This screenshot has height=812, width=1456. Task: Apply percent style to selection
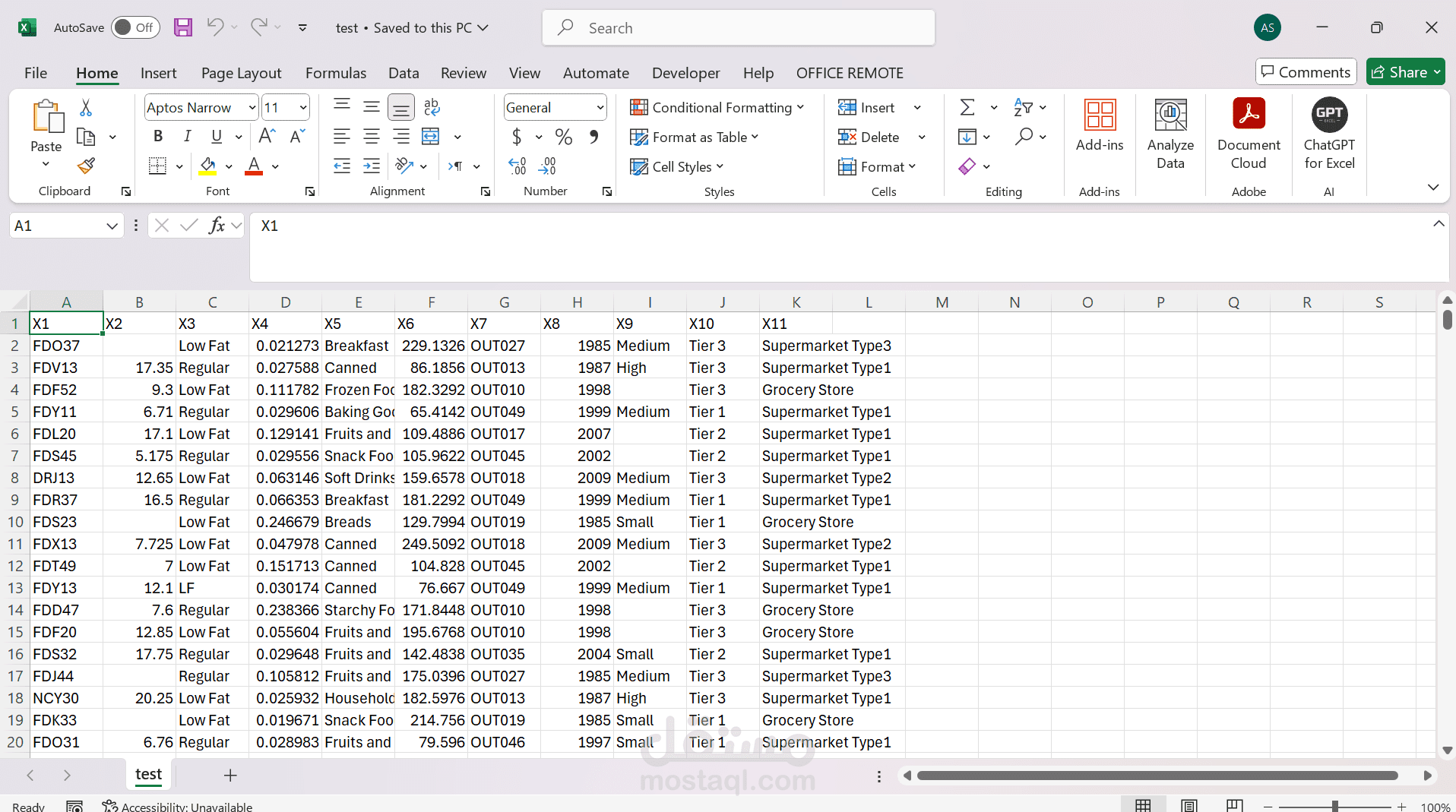point(563,137)
